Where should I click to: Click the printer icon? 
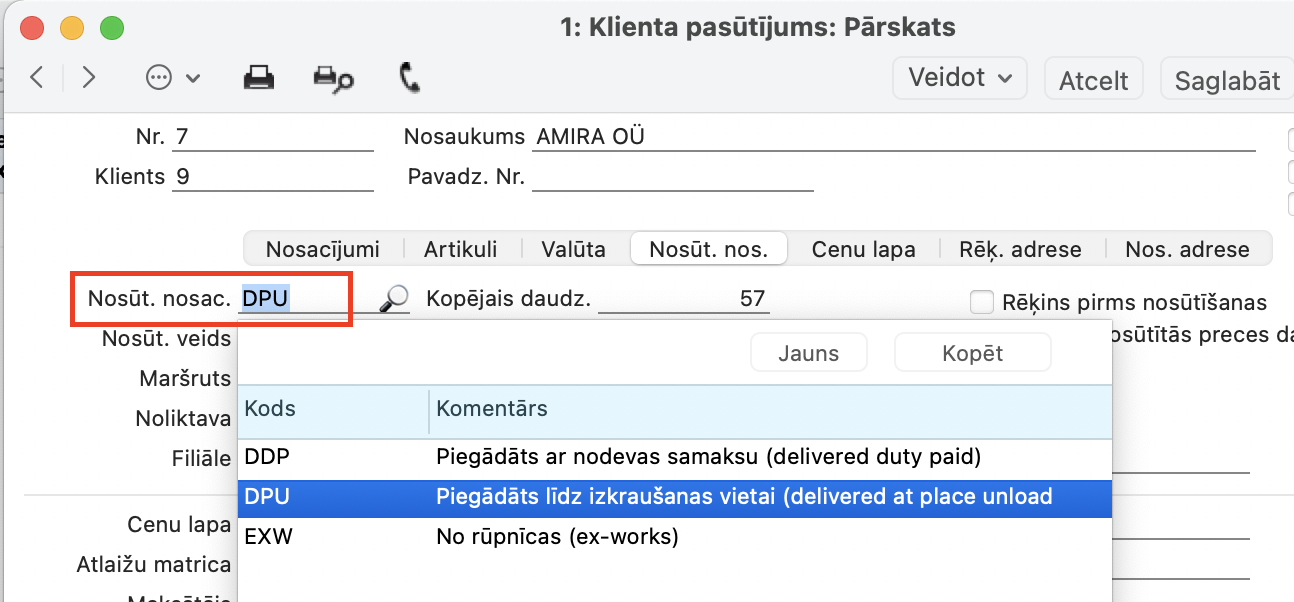[260, 78]
